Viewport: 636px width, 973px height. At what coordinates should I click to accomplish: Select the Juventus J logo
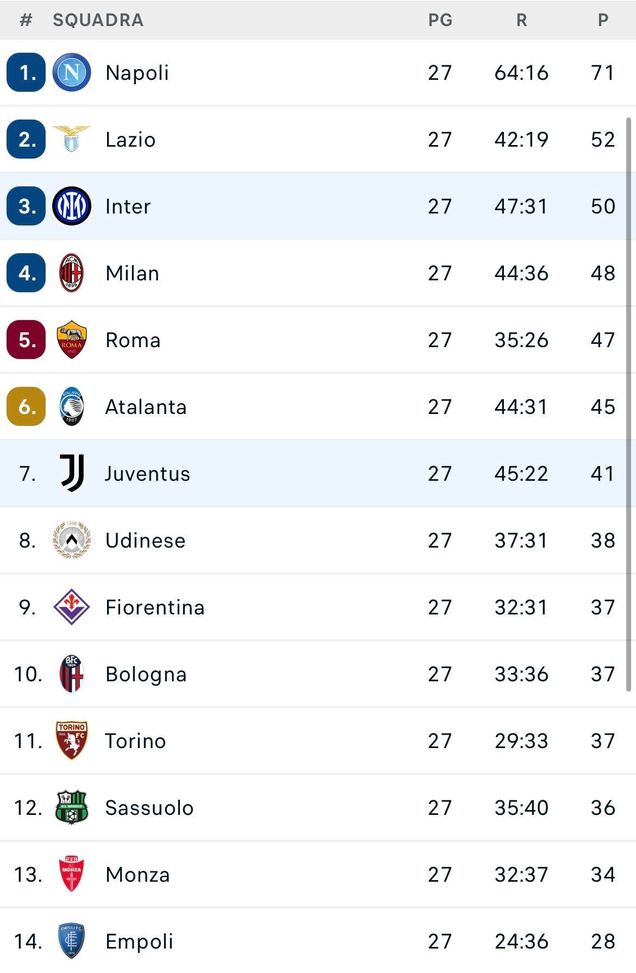[70, 474]
